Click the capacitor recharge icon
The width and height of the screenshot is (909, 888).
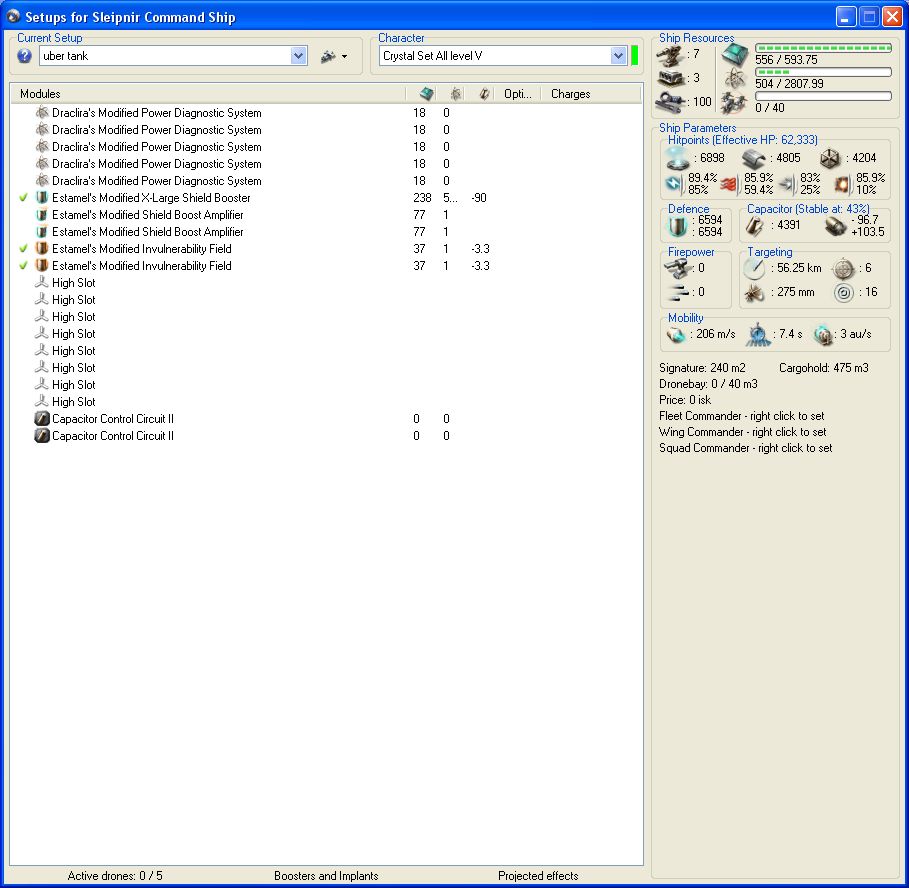(x=835, y=226)
